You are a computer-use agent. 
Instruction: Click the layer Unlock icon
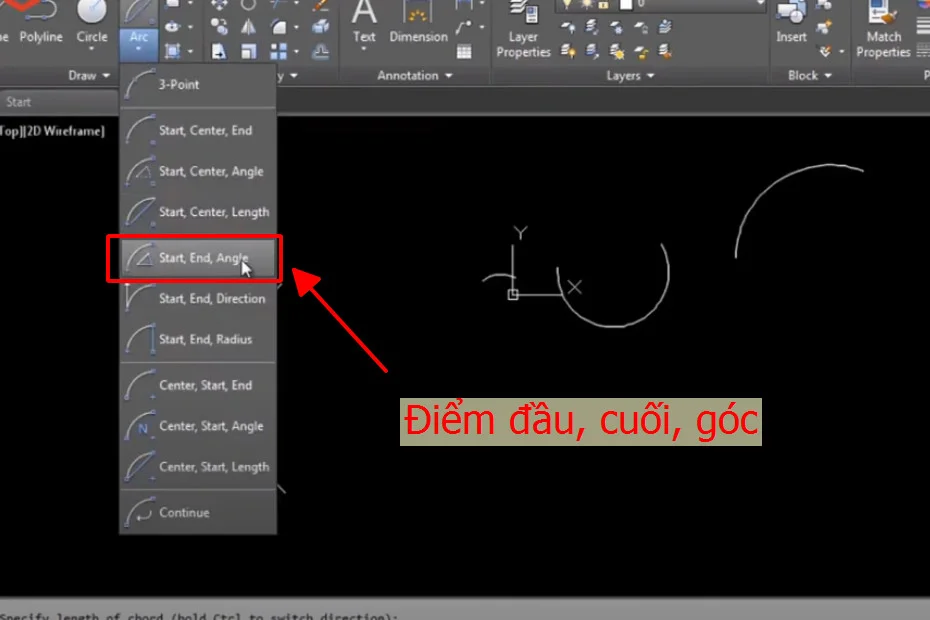641,52
